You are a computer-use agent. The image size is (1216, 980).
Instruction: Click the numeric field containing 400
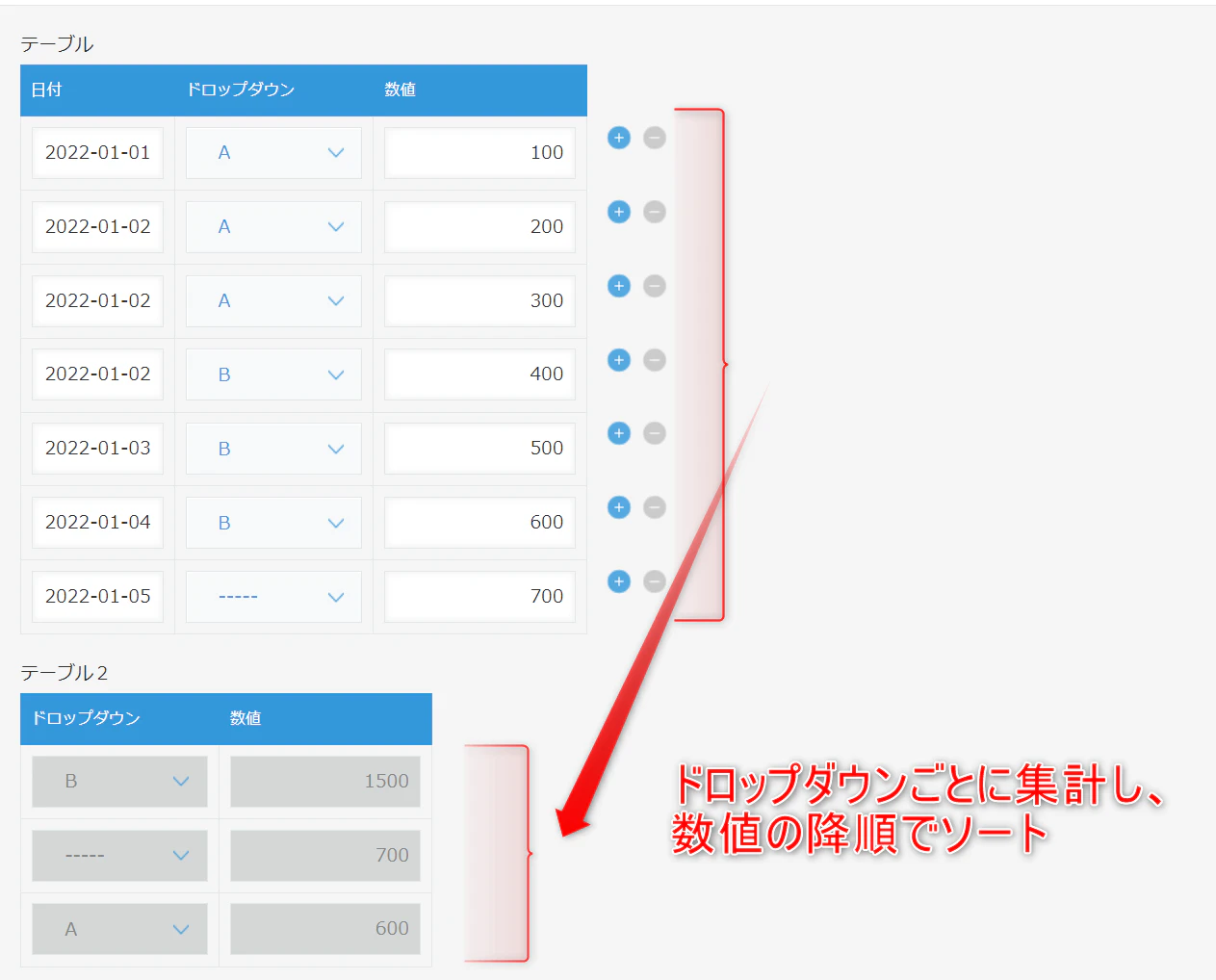pos(479,374)
